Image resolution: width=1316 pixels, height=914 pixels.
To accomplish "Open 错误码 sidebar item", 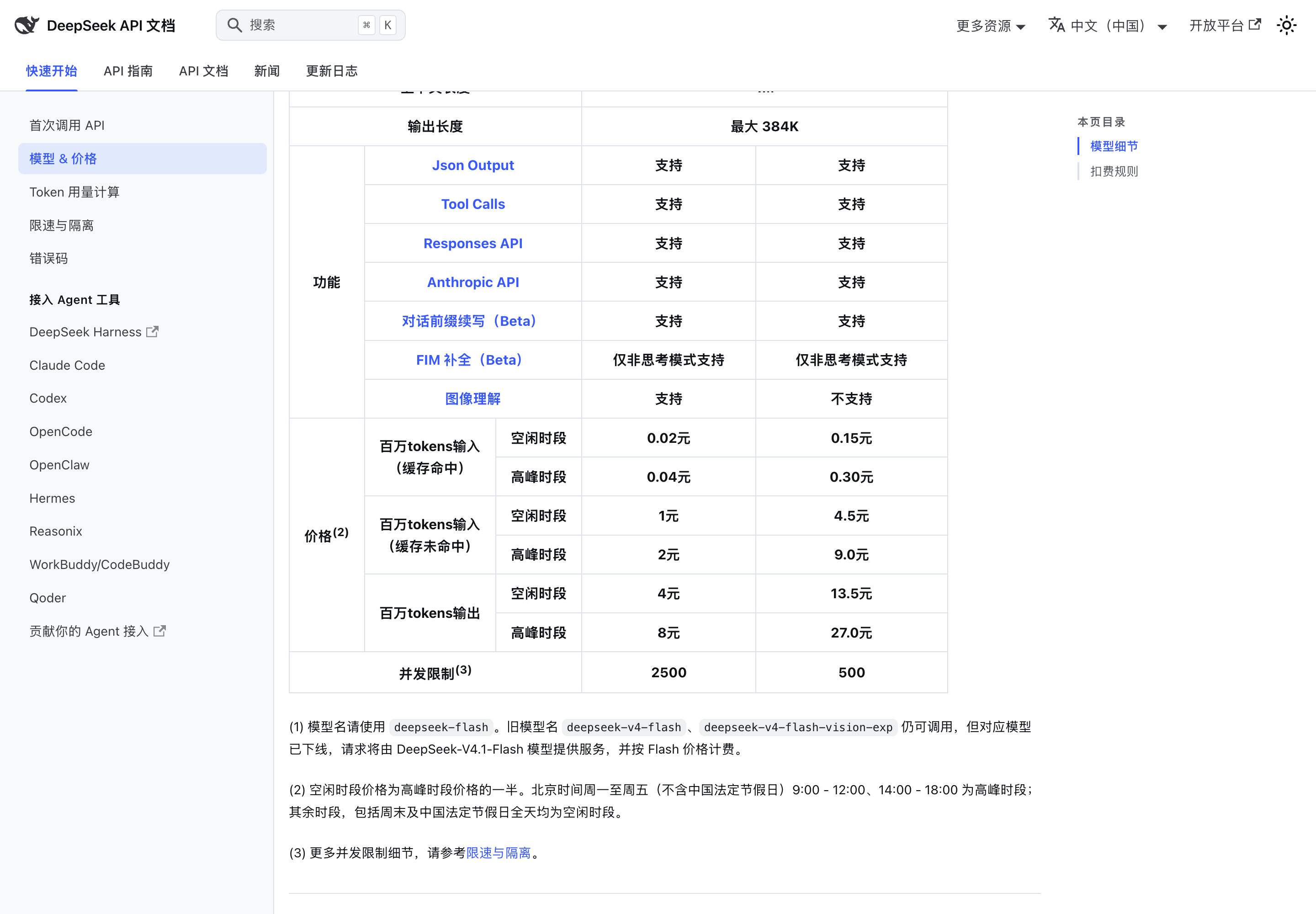I will pyautogui.click(x=143, y=258).
